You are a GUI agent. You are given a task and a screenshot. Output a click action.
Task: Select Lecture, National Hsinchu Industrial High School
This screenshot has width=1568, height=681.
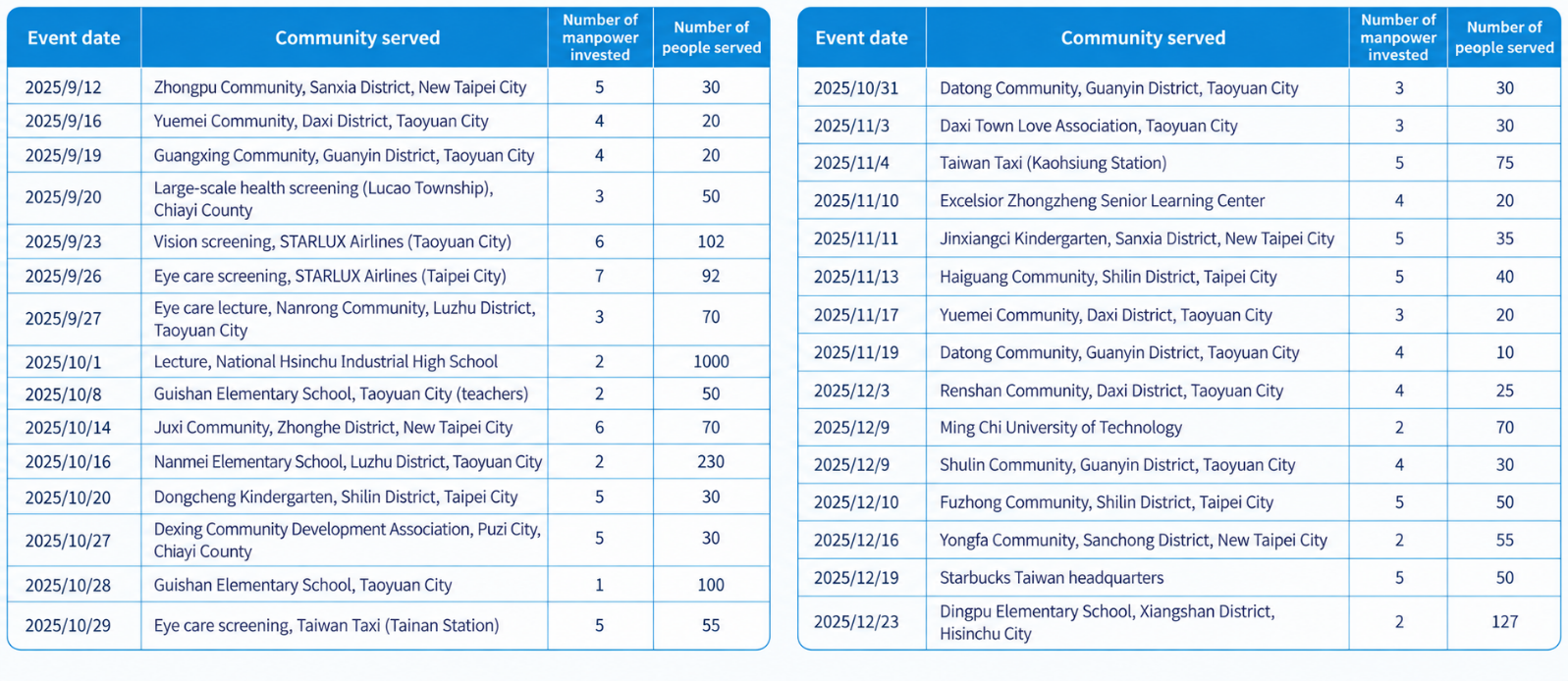326,362
